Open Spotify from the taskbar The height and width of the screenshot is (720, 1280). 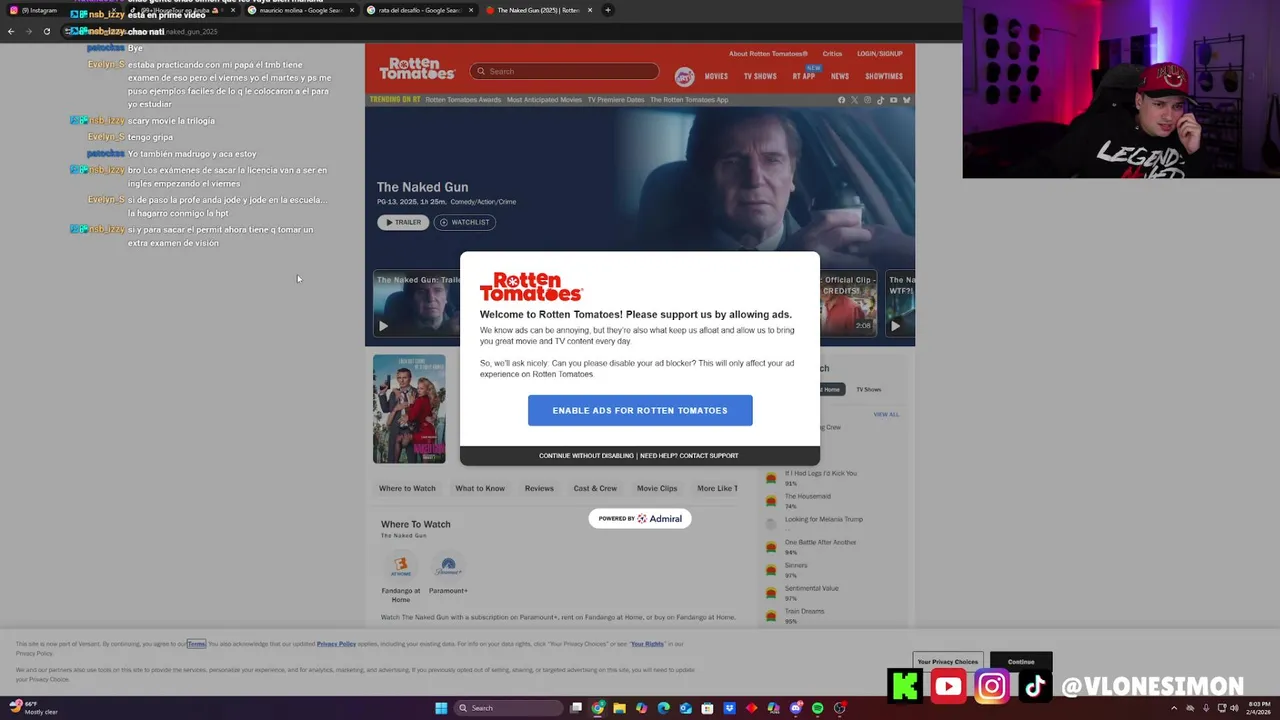[818, 708]
